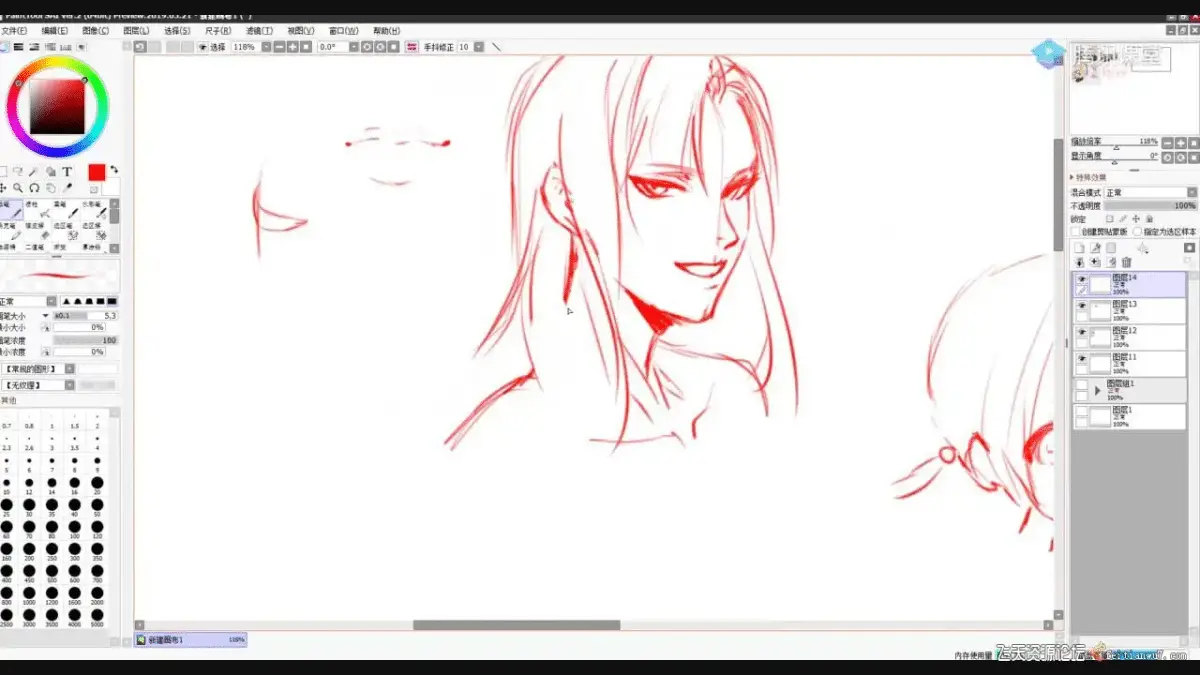The image size is (1200, 675).
Task: Click zoom in plus button in toolbar
Action: tap(292, 47)
